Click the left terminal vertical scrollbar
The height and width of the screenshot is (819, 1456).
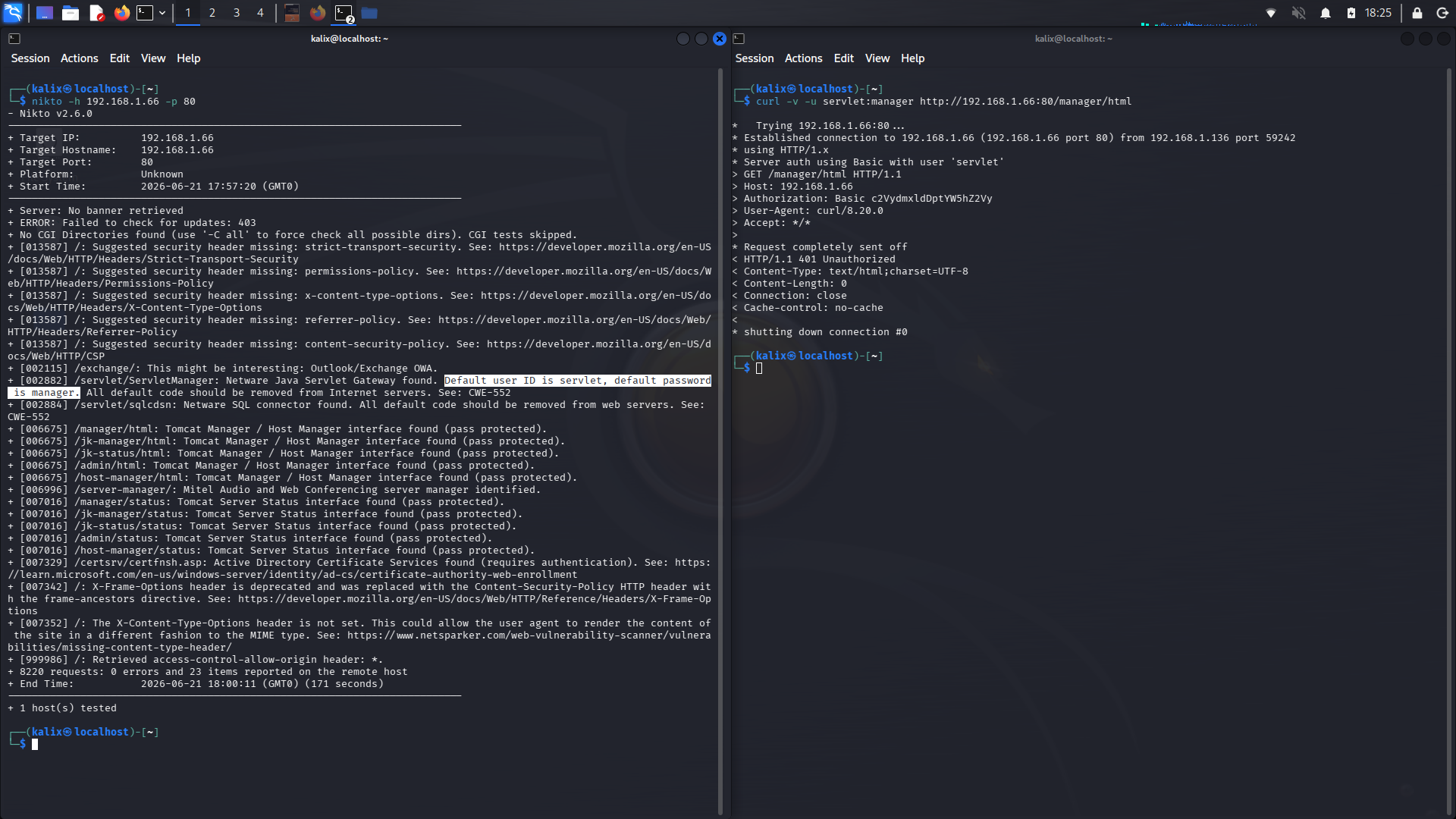click(x=720, y=440)
